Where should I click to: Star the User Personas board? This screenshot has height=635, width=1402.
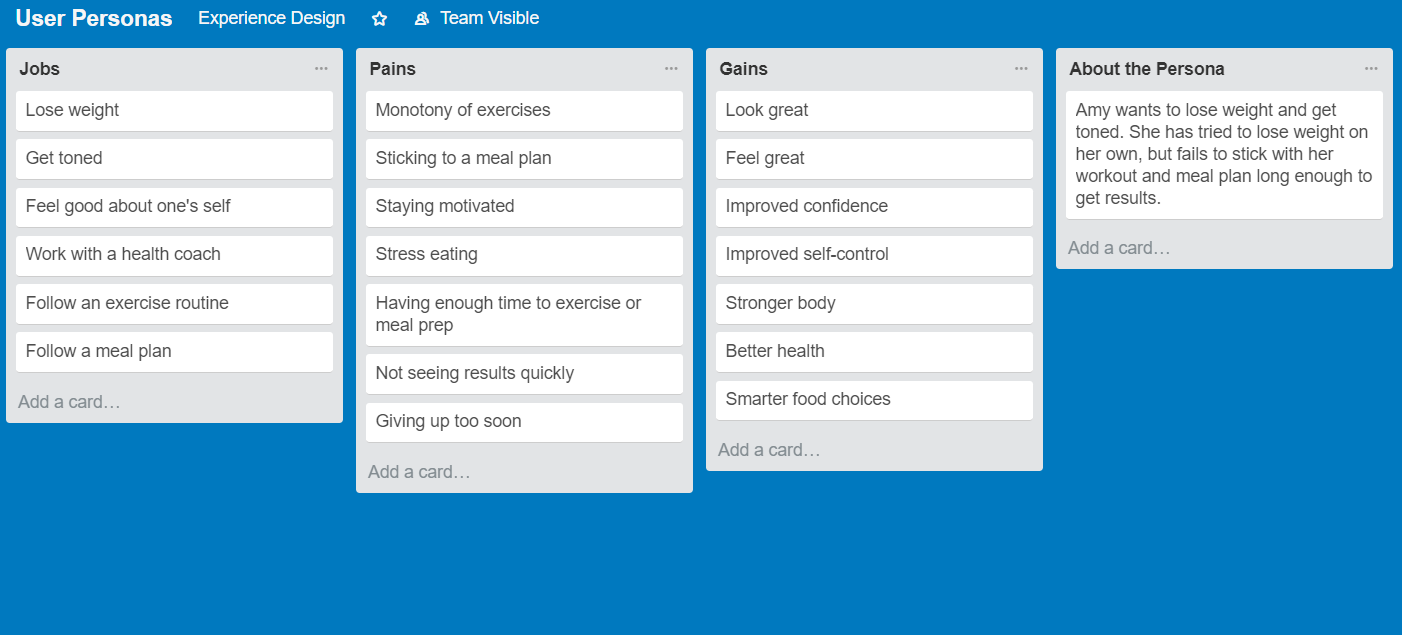click(x=379, y=19)
